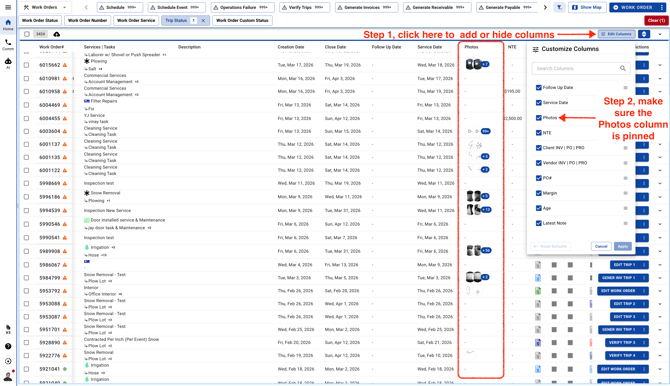The height and width of the screenshot is (386, 670).
Task: Select the checkbox for work order 6004469
Action: click(x=26, y=105)
